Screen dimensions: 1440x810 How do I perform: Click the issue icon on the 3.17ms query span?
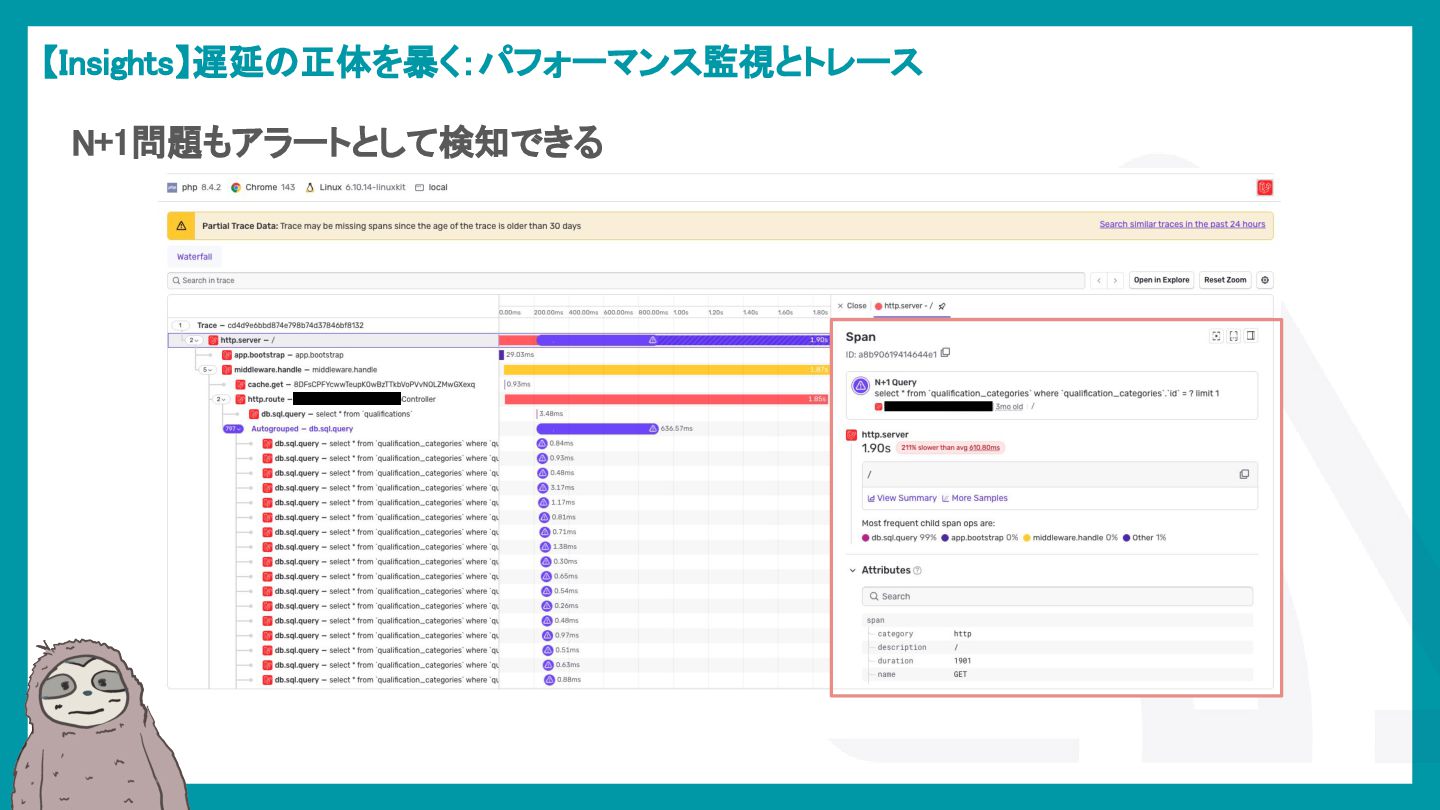coord(543,487)
